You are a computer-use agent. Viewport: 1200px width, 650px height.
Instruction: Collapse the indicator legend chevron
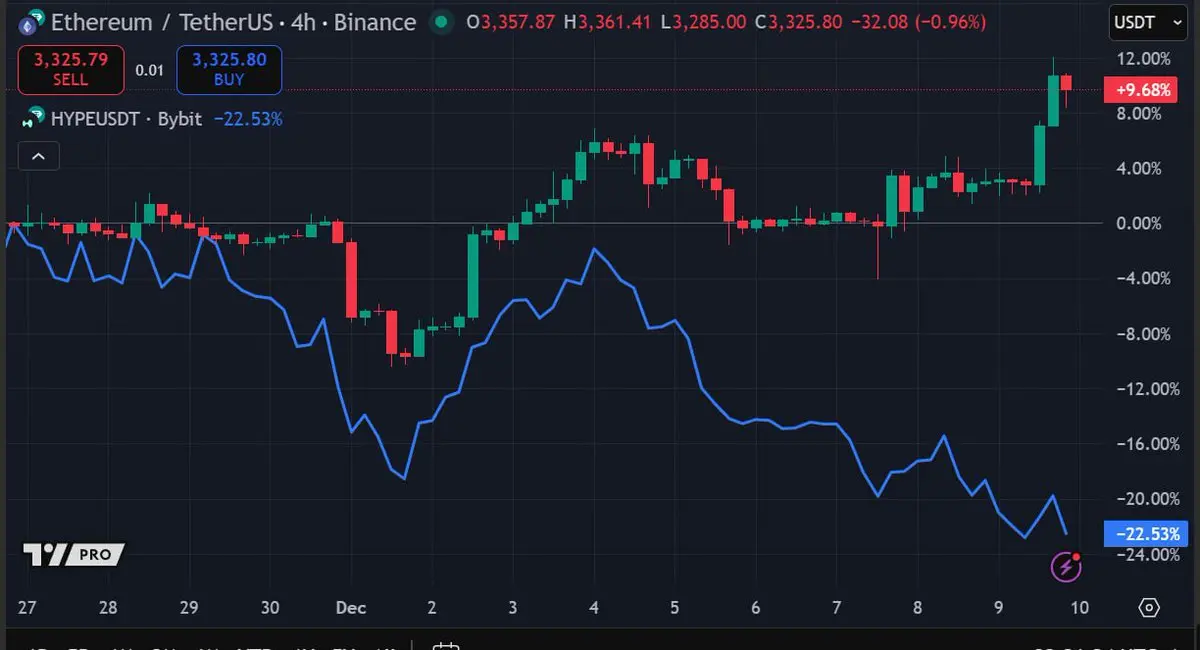click(39, 156)
